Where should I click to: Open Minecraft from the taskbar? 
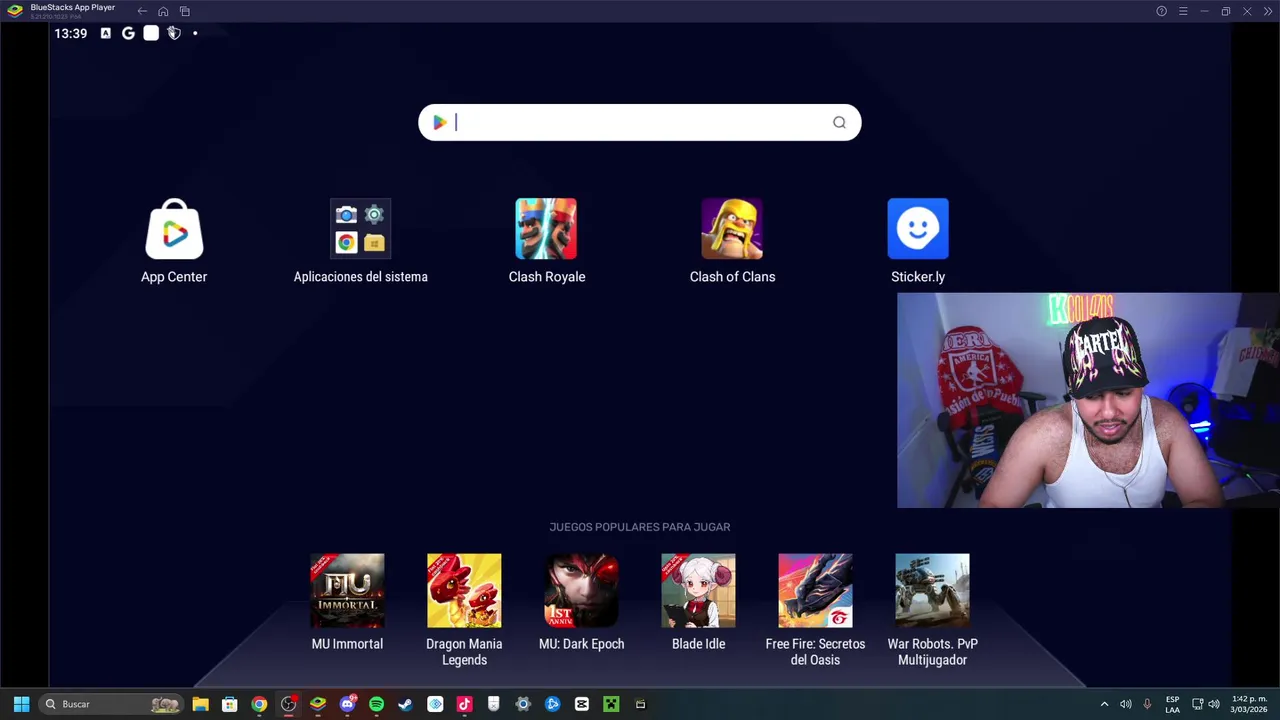[611, 704]
